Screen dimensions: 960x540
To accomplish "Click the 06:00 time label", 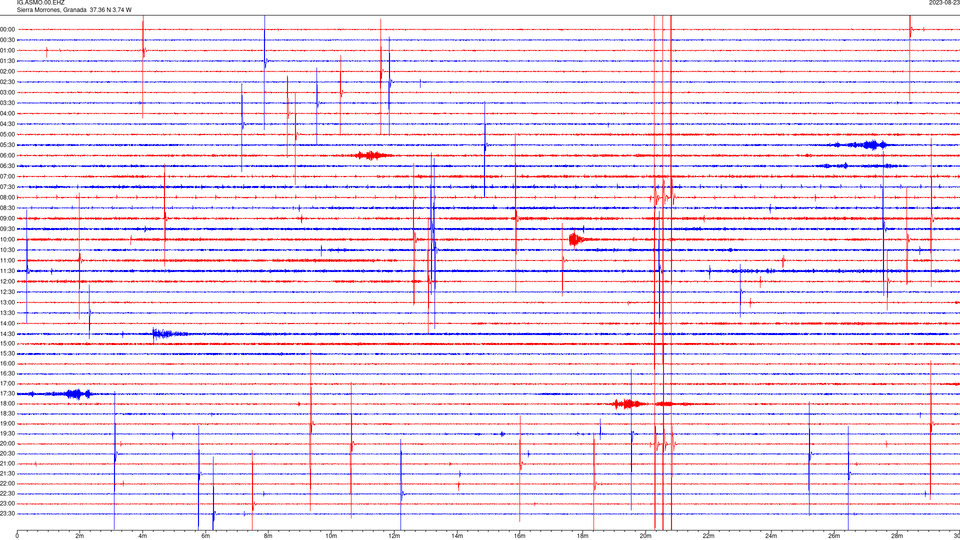I will point(8,156).
